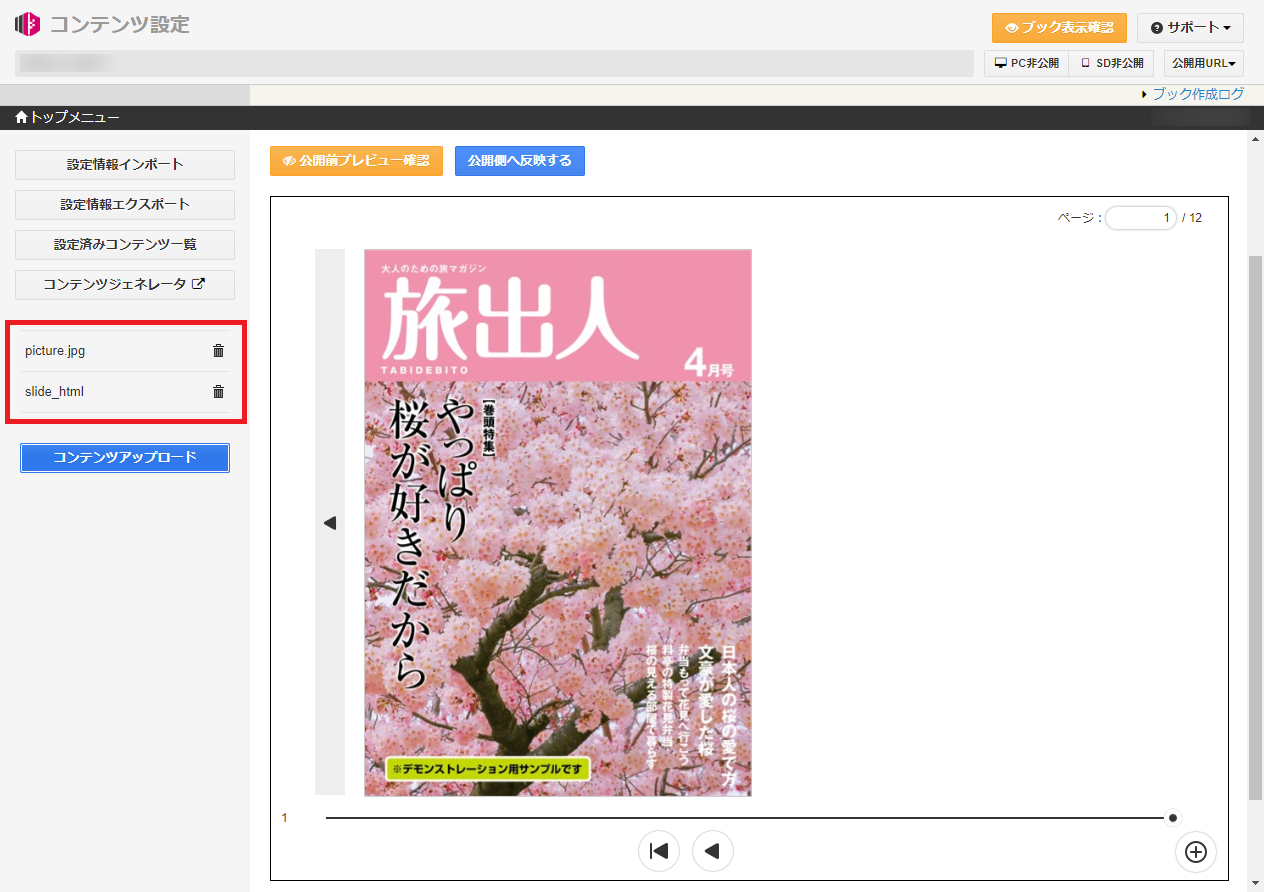
Task: Delete slide_html using its trash icon
Action: (218, 392)
